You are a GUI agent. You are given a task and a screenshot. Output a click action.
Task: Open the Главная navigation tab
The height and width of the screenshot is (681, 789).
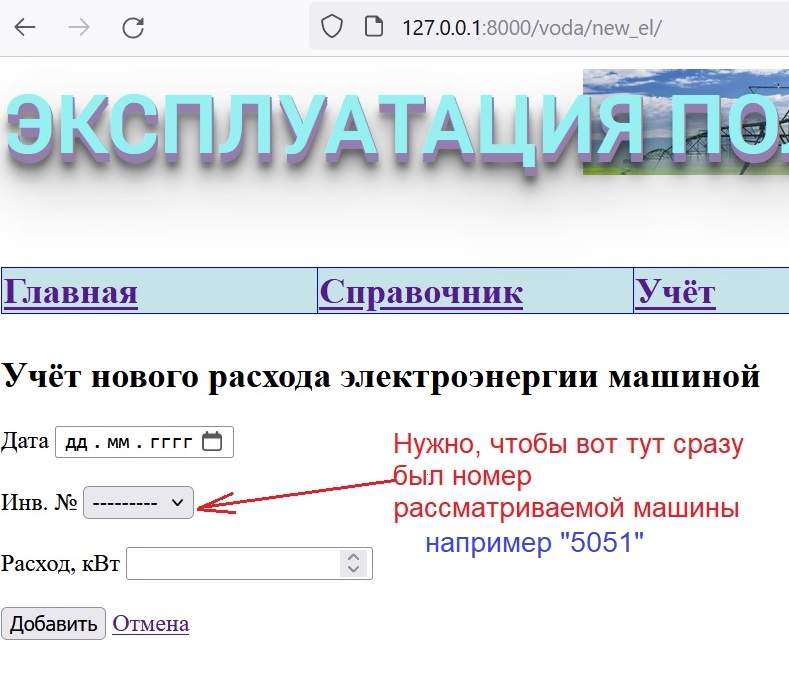pos(71,292)
